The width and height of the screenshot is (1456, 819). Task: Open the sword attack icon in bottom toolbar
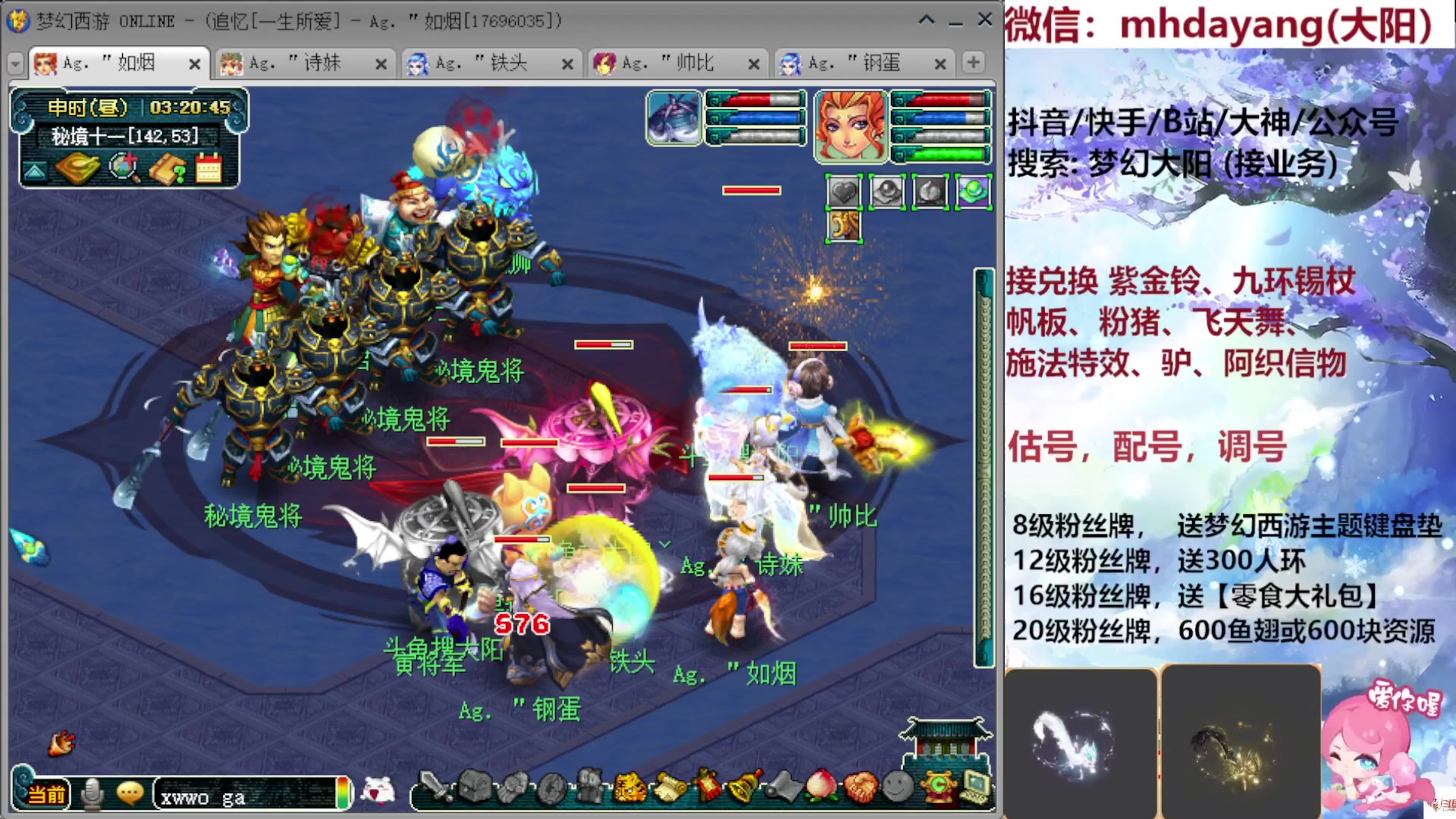436,786
